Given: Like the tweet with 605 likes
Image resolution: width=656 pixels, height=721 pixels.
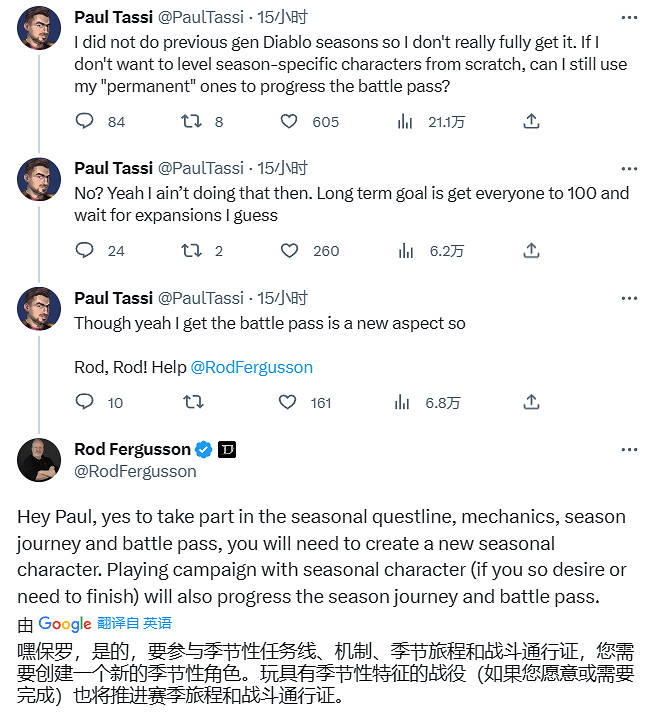Looking at the screenshot, I should click(x=289, y=121).
